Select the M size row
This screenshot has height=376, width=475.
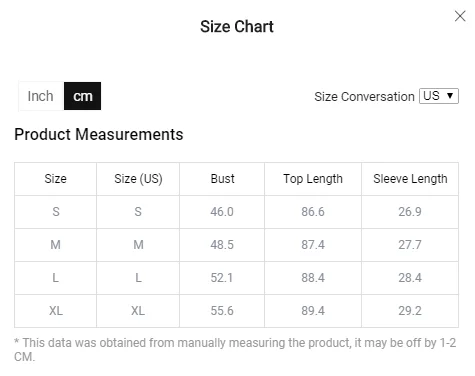(236, 245)
